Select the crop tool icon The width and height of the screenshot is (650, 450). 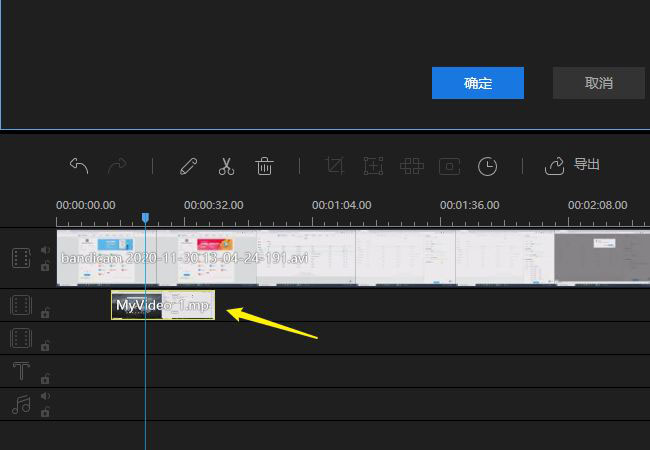[335, 166]
